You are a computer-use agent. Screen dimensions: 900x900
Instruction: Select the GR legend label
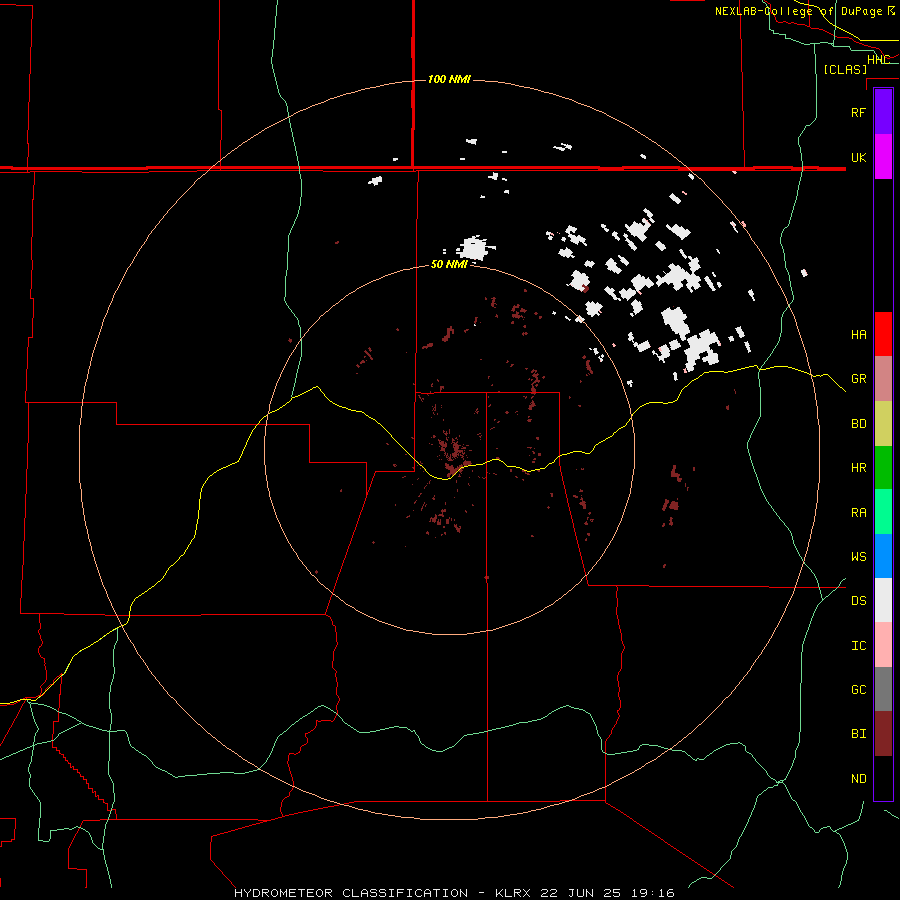858,379
